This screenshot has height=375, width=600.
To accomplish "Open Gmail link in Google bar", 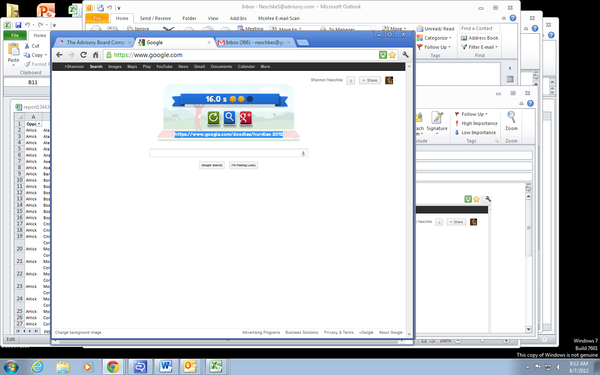I will tap(199, 67).
